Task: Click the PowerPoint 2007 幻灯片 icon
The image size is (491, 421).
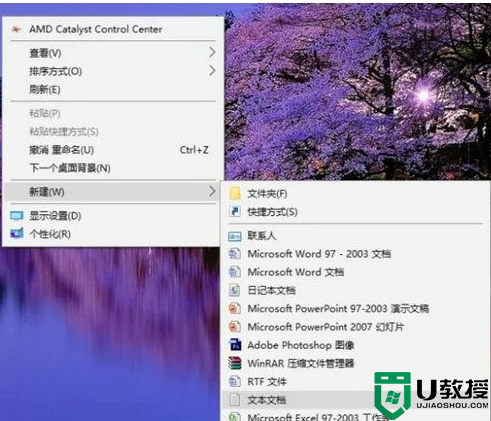Action: pyautogui.click(x=235, y=326)
